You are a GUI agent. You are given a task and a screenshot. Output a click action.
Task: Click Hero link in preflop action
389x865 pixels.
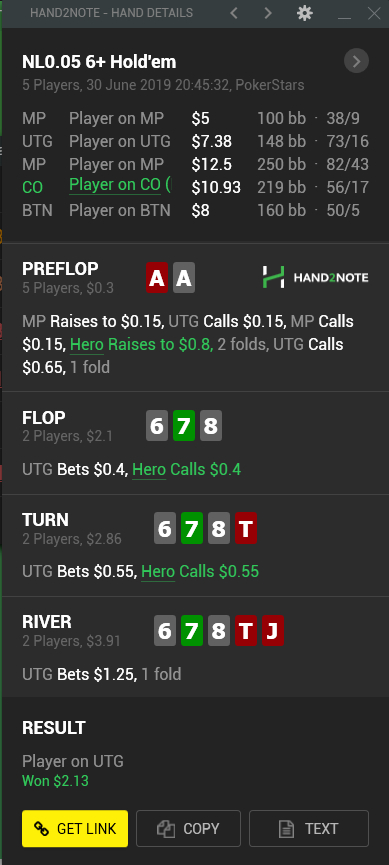[87, 345]
